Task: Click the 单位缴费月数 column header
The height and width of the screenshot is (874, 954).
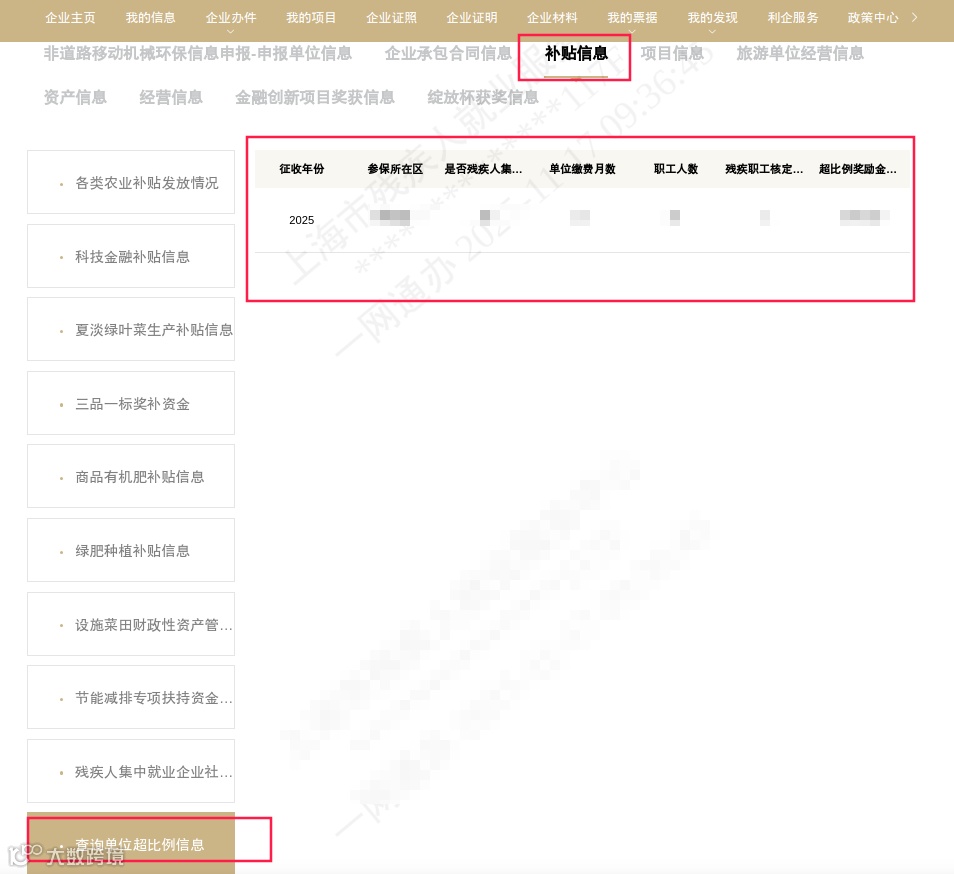Action: point(582,169)
